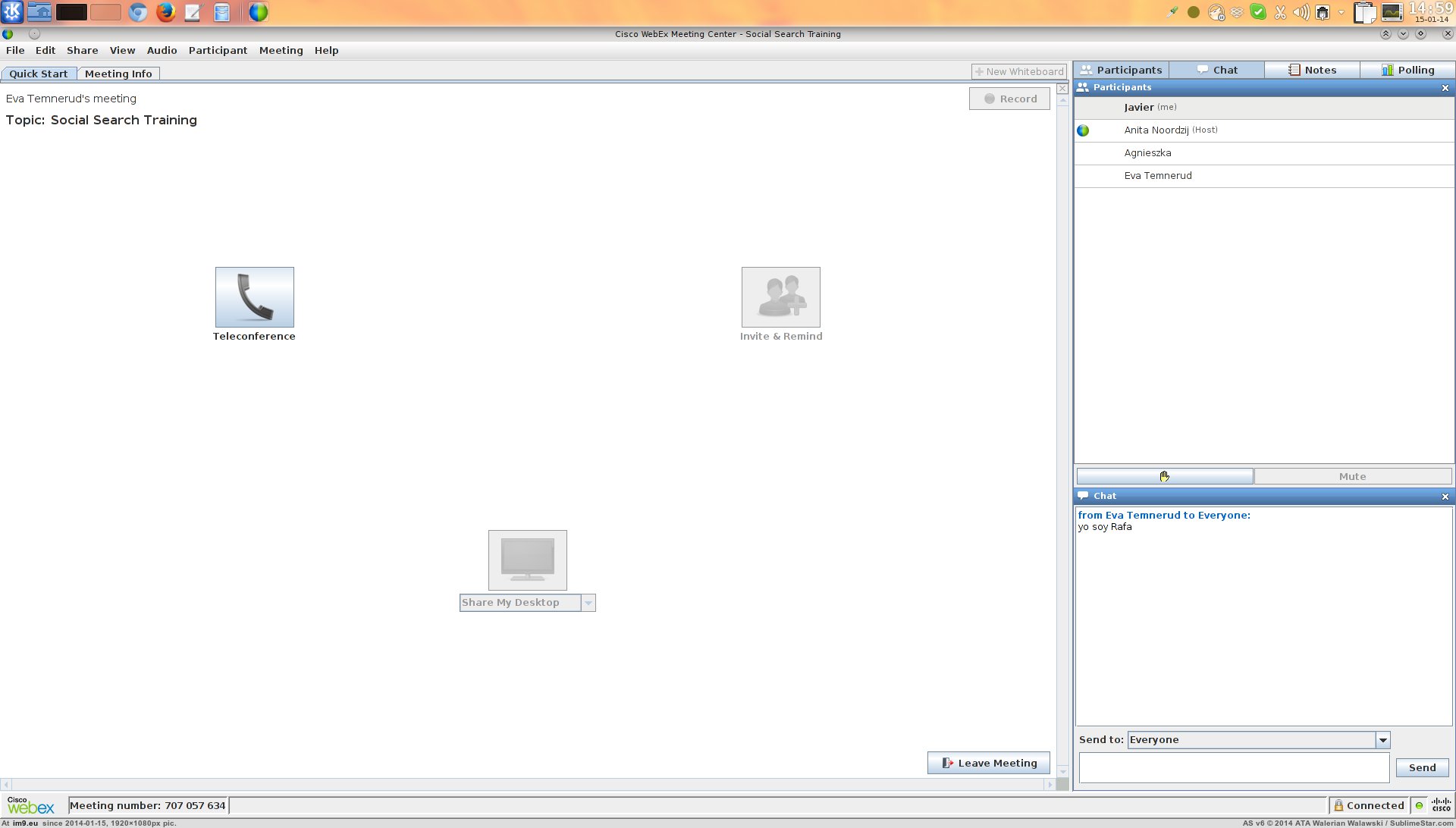Viewport: 1456px width, 828px height.
Task: Click the Leave Meeting button
Action: coord(988,763)
